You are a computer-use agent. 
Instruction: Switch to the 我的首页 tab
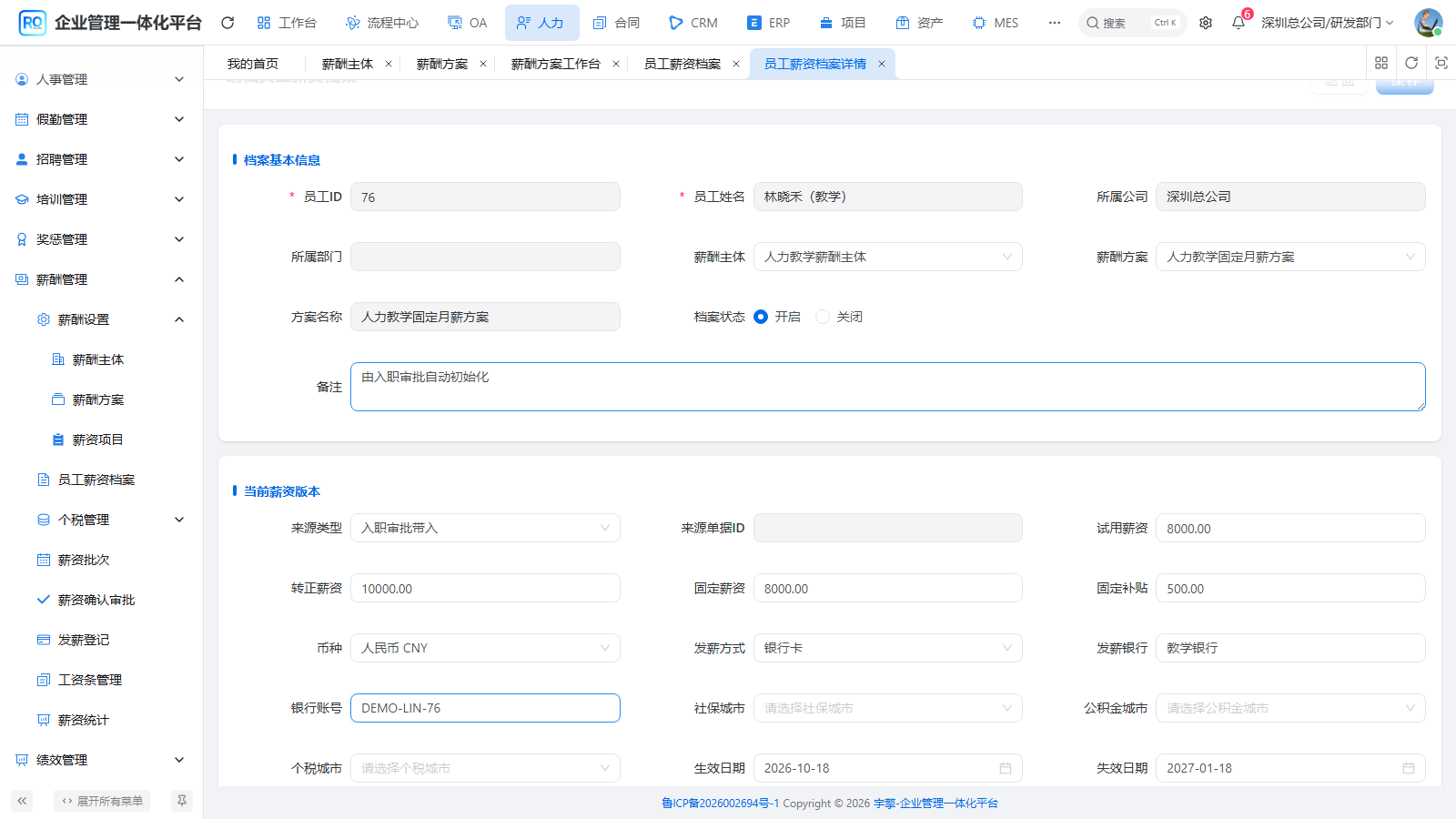point(253,64)
